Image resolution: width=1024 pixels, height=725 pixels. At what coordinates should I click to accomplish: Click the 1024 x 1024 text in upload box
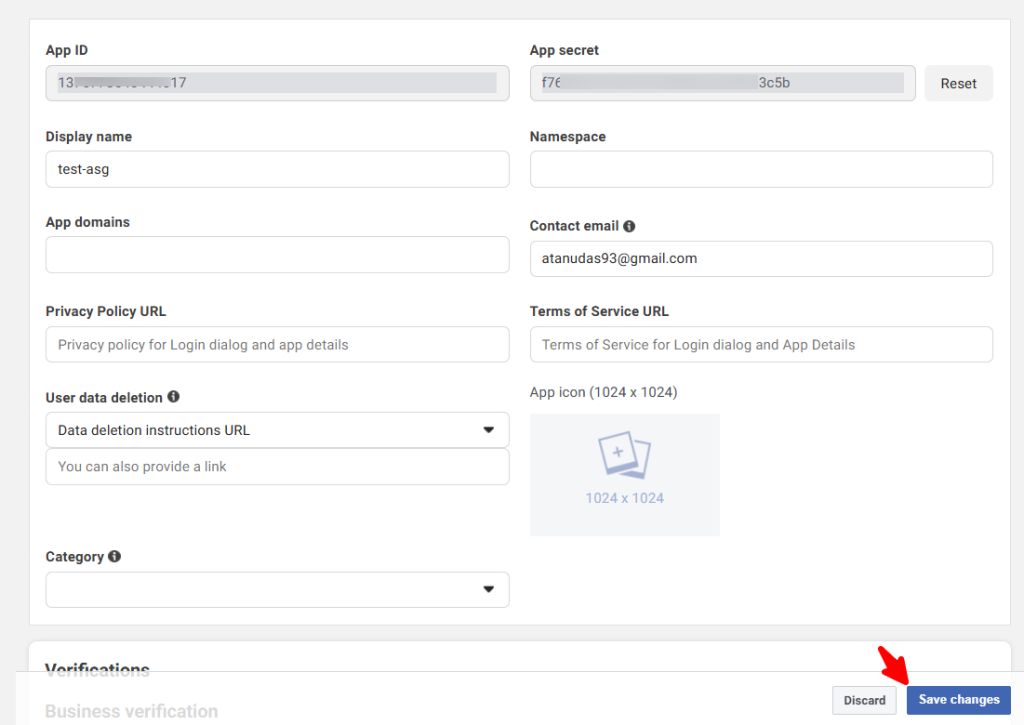click(625, 498)
